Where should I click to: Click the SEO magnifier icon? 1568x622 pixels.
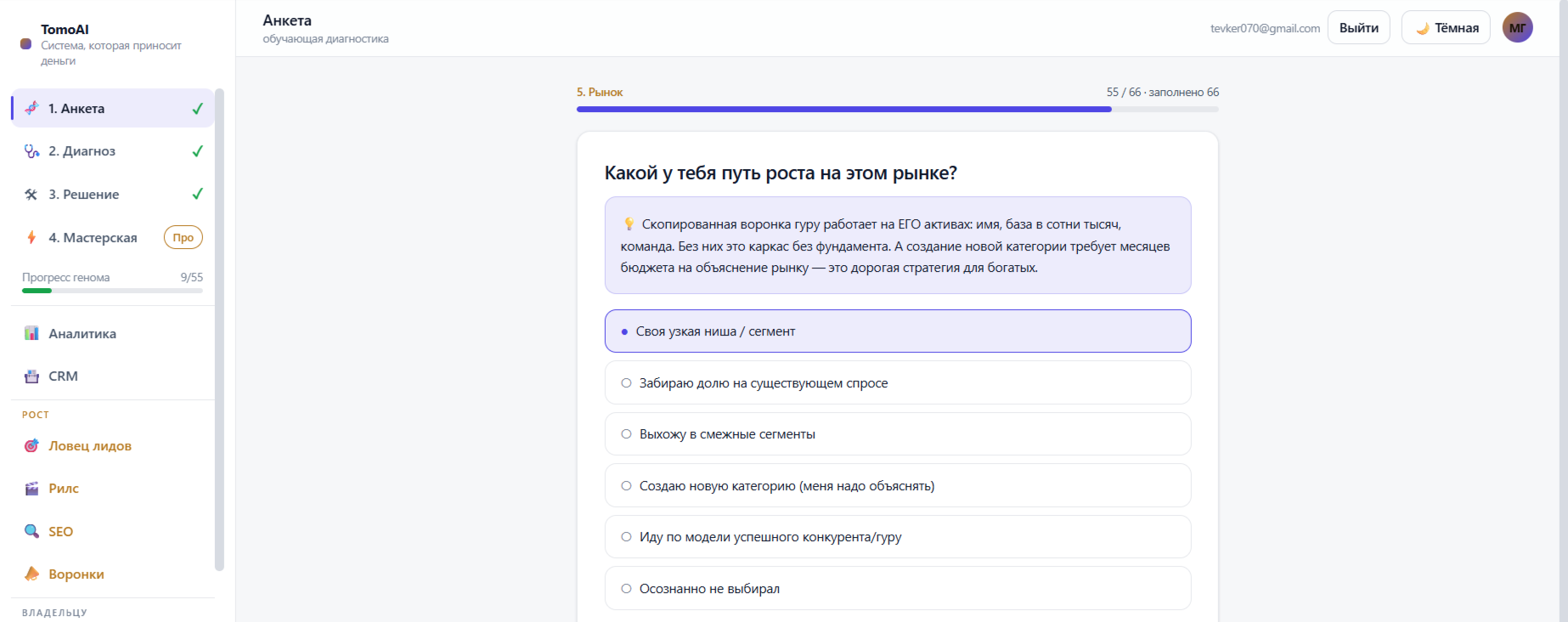pos(31,531)
